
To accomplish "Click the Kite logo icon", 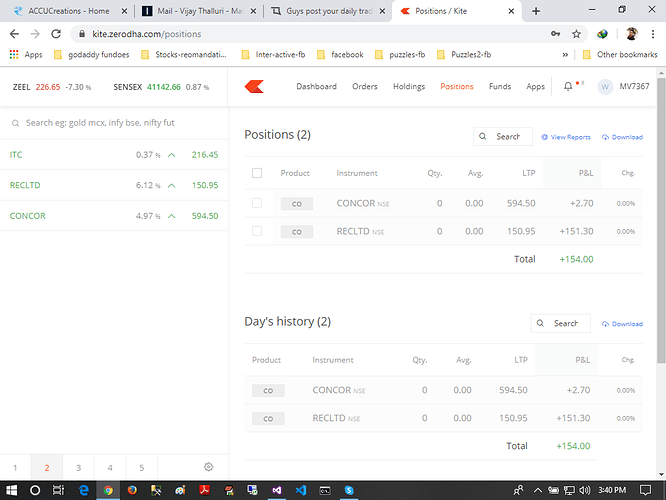I will tap(254, 86).
